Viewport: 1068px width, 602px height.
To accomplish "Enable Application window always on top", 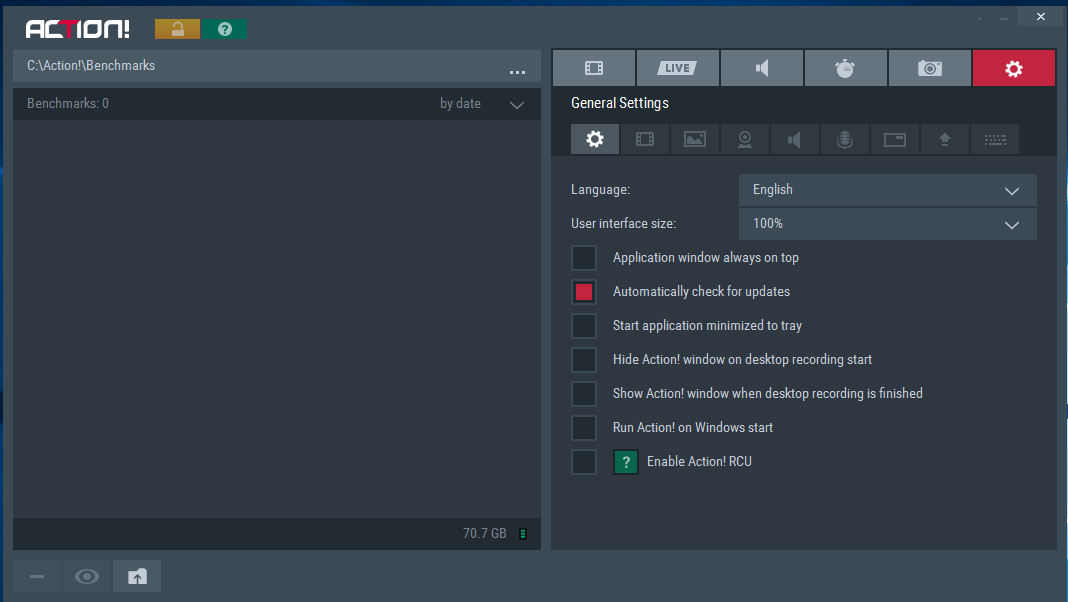I will click(x=584, y=258).
